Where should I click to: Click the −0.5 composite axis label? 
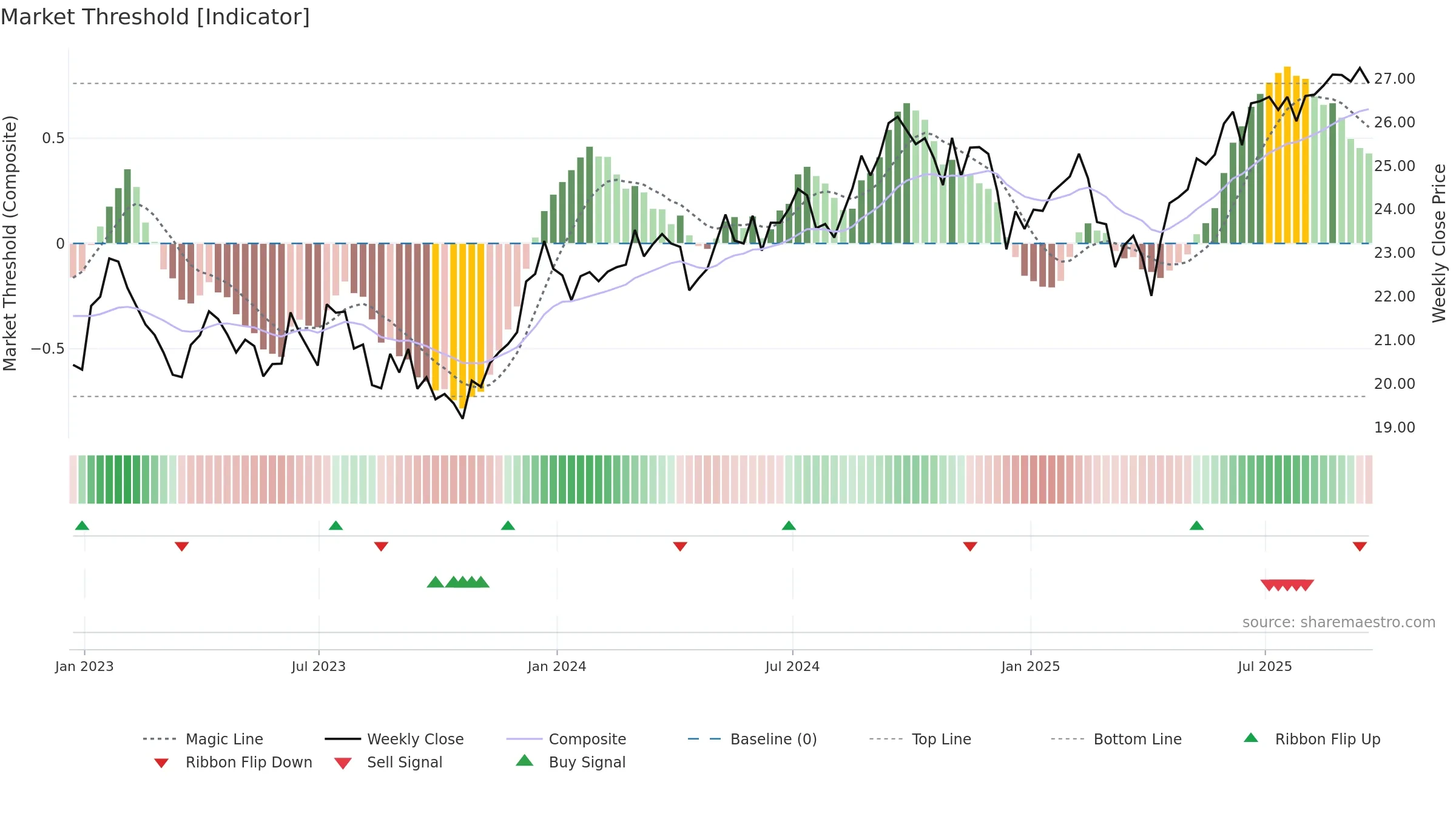click(47, 349)
